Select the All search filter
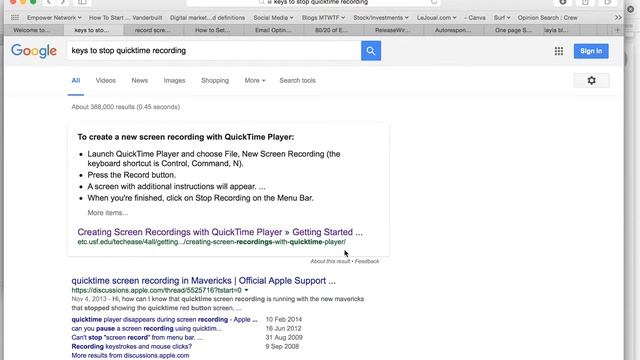Viewport: 640px width, 360px height. point(76,80)
